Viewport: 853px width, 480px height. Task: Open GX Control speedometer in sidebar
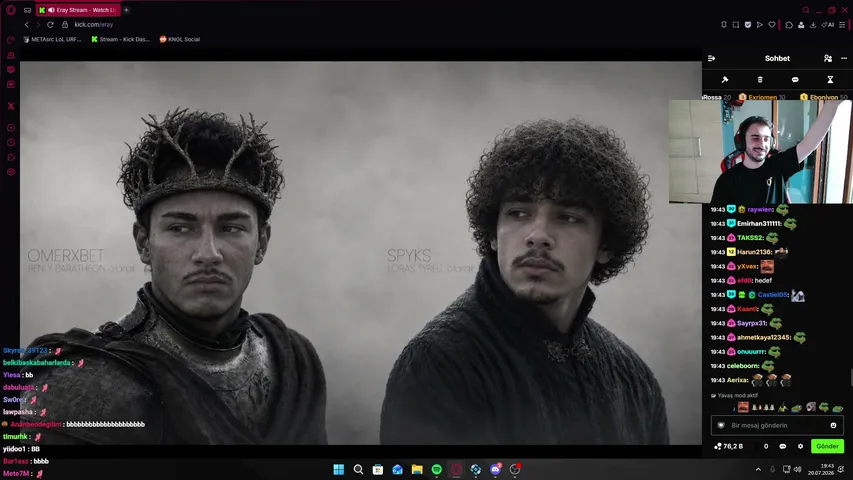coord(10,40)
